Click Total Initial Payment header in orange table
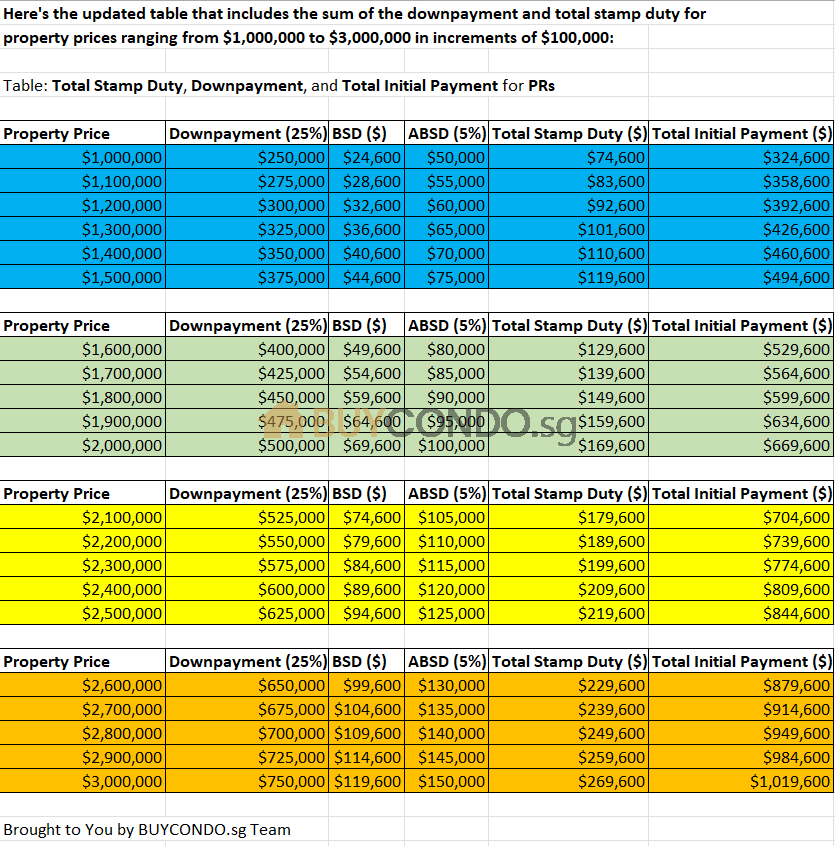The height and width of the screenshot is (846, 835). pyautogui.click(x=741, y=661)
